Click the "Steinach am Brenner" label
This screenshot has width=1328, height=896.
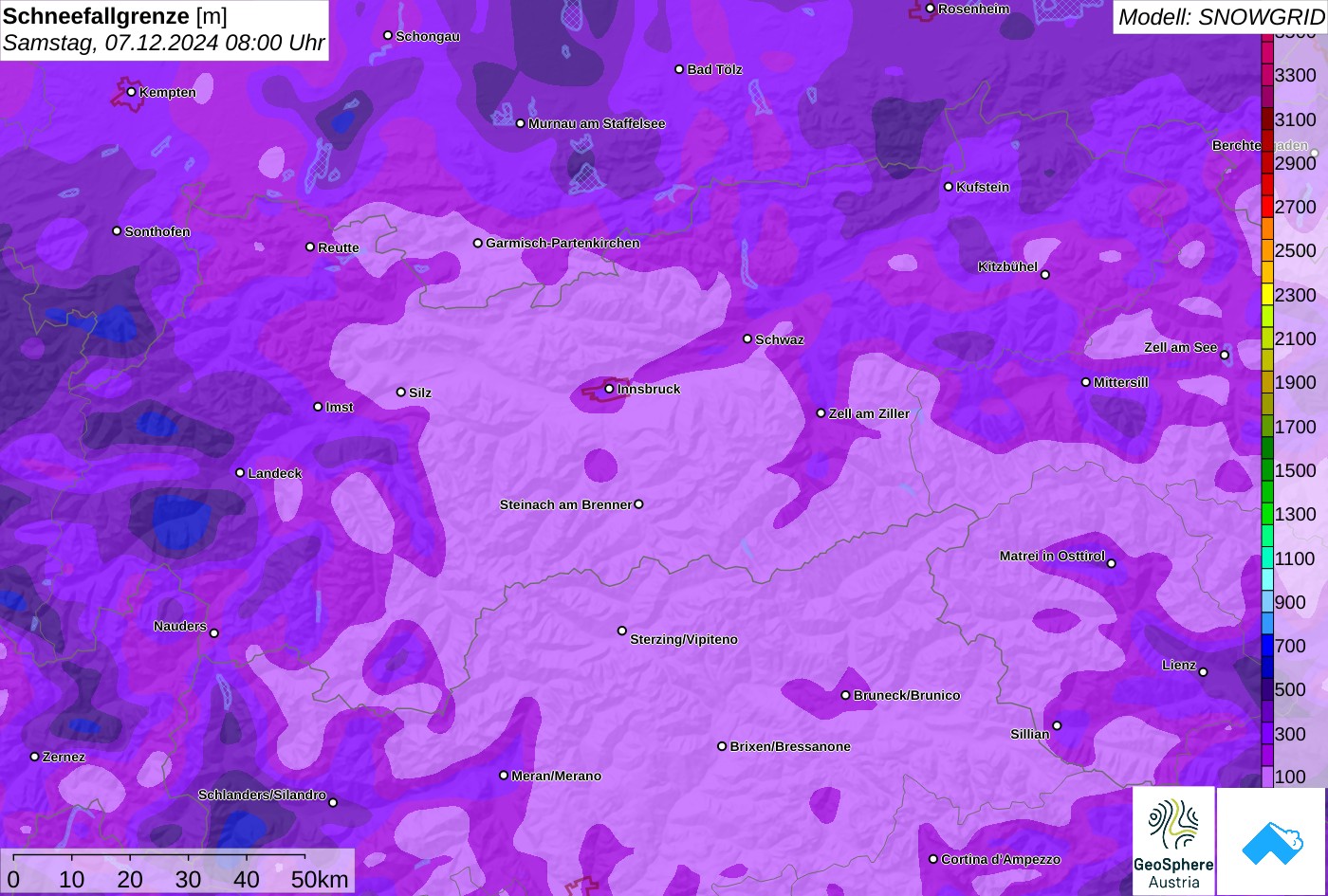pos(565,504)
